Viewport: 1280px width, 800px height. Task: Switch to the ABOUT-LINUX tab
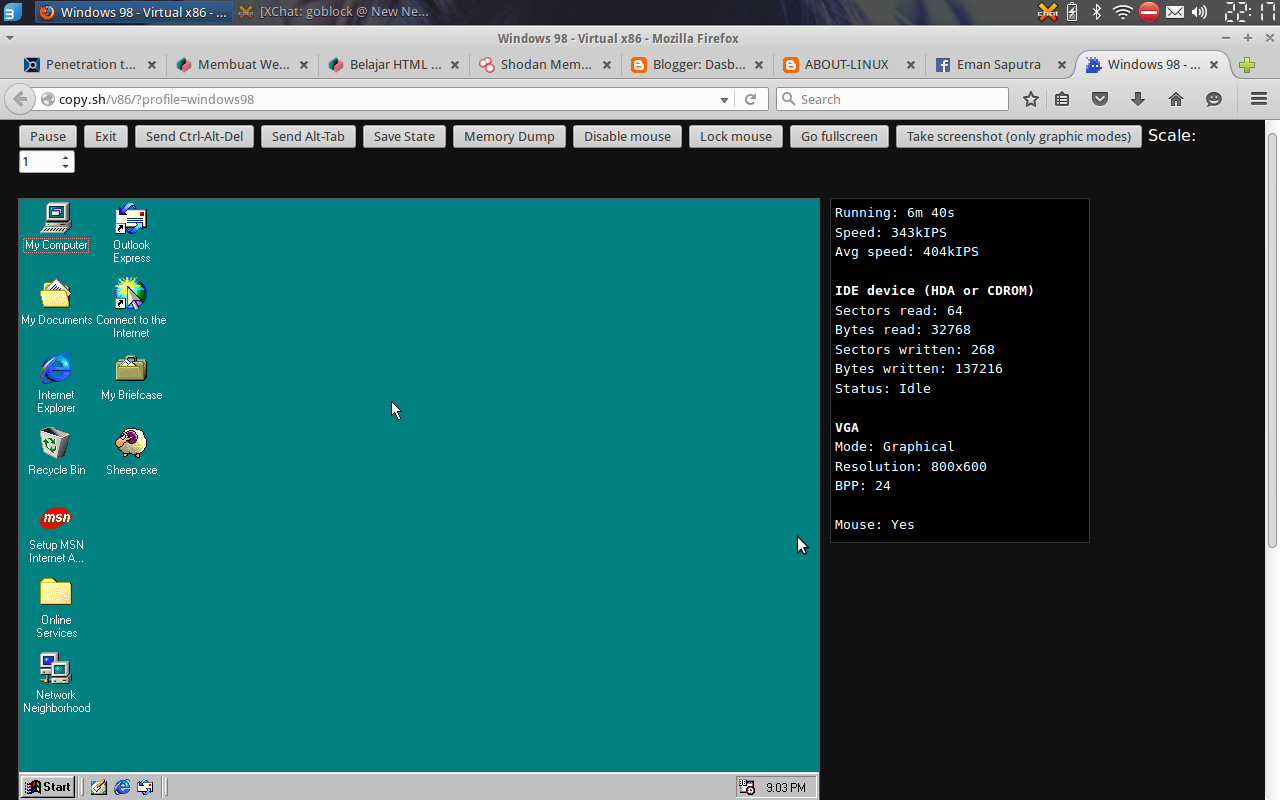coord(850,65)
